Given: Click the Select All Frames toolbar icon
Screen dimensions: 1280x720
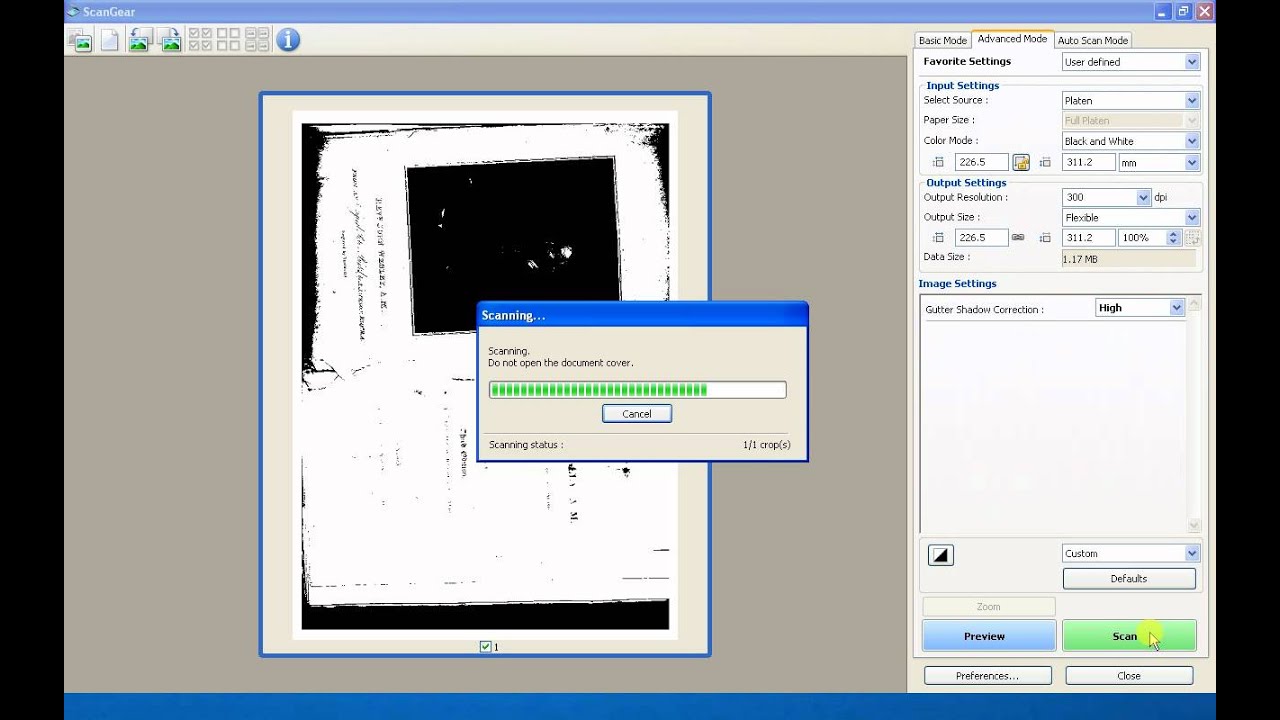Looking at the screenshot, I should 256,40.
